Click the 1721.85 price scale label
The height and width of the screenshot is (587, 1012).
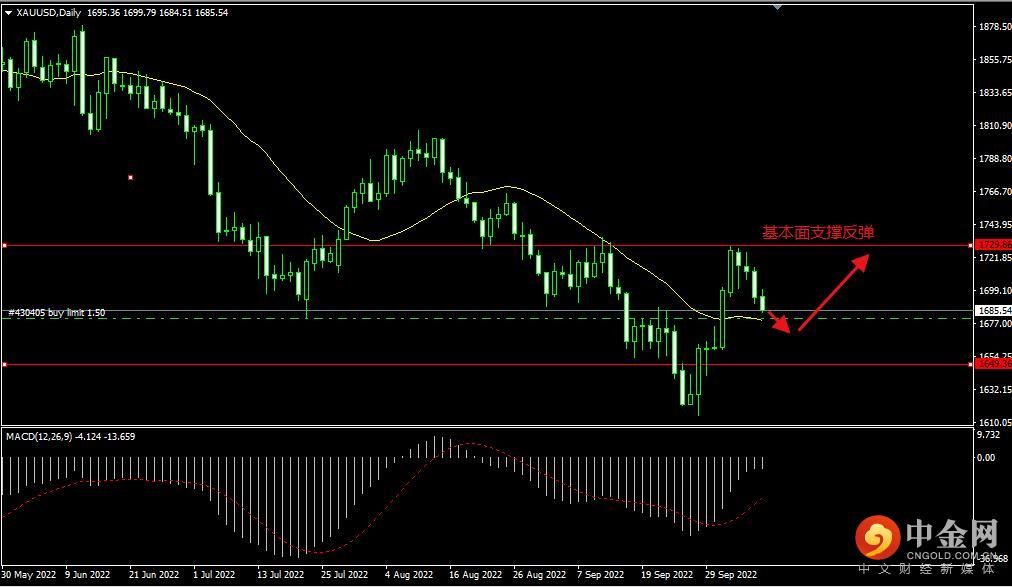coord(995,258)
